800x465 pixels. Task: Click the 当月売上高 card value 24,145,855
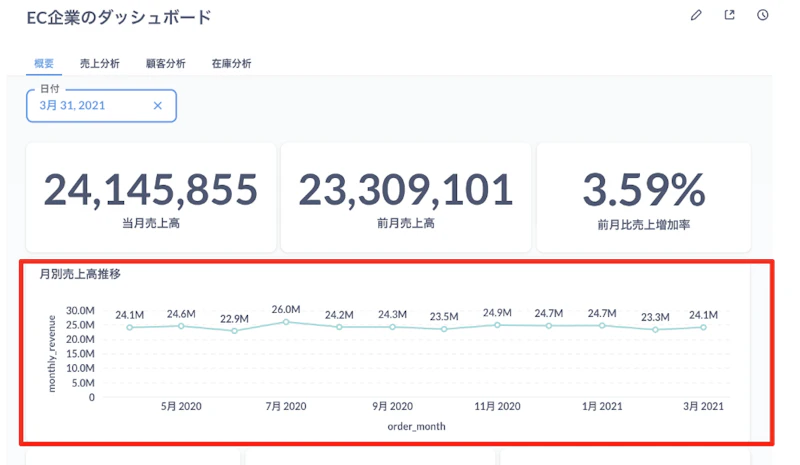point(150,189)
